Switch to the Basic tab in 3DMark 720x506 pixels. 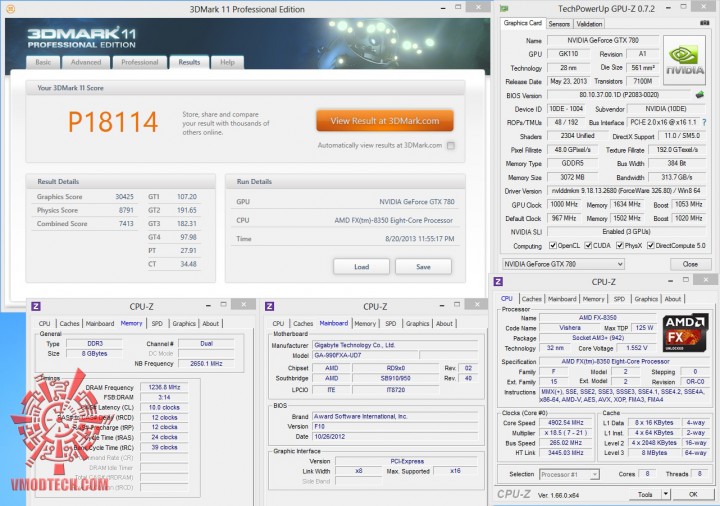click(43, 62)
